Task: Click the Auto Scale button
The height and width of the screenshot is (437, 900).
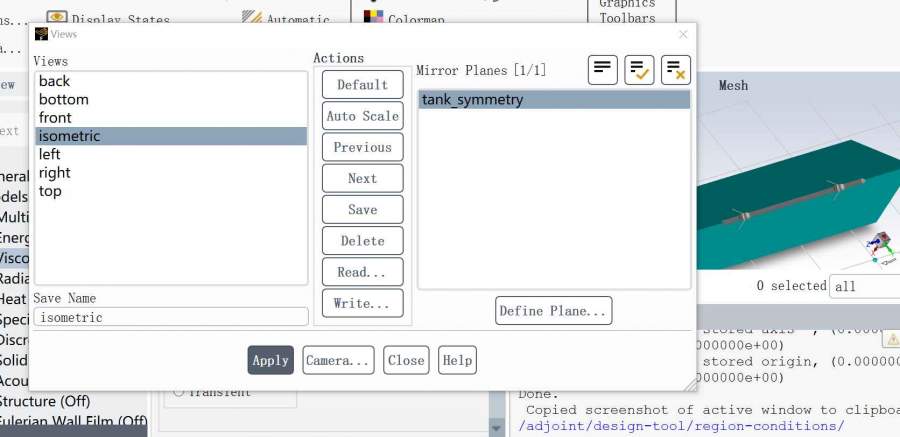Action: point(362,116)
